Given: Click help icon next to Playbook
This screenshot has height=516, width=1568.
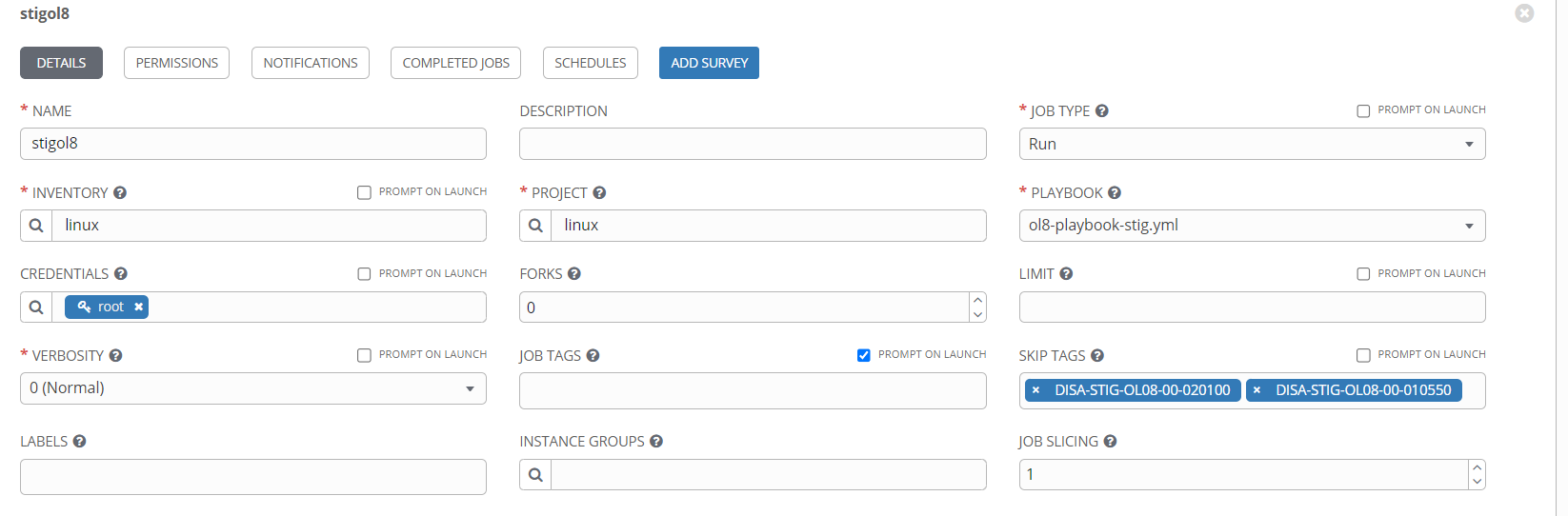Looking at the screenshot, I should point(1115,192).
